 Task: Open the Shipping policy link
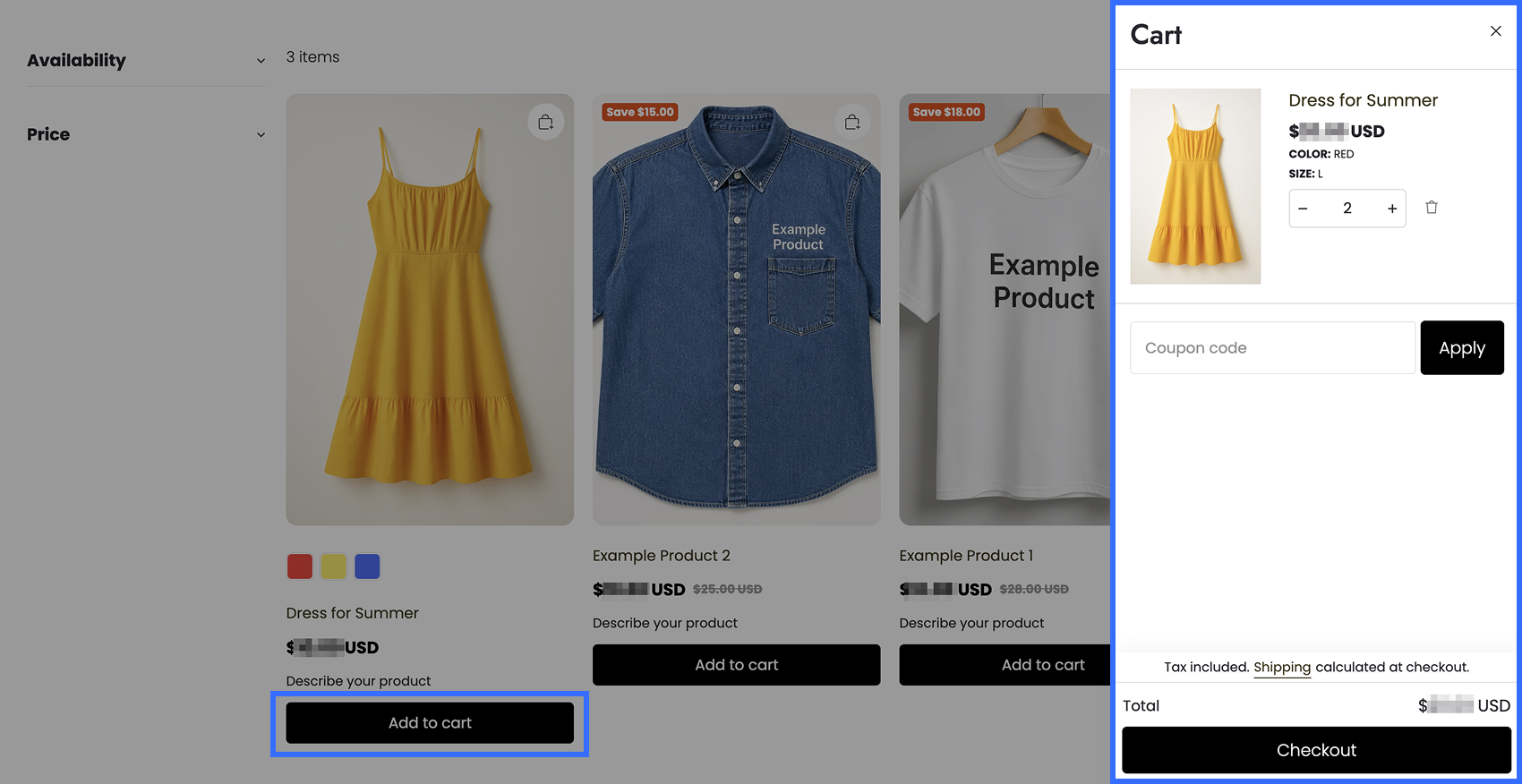1282,668
